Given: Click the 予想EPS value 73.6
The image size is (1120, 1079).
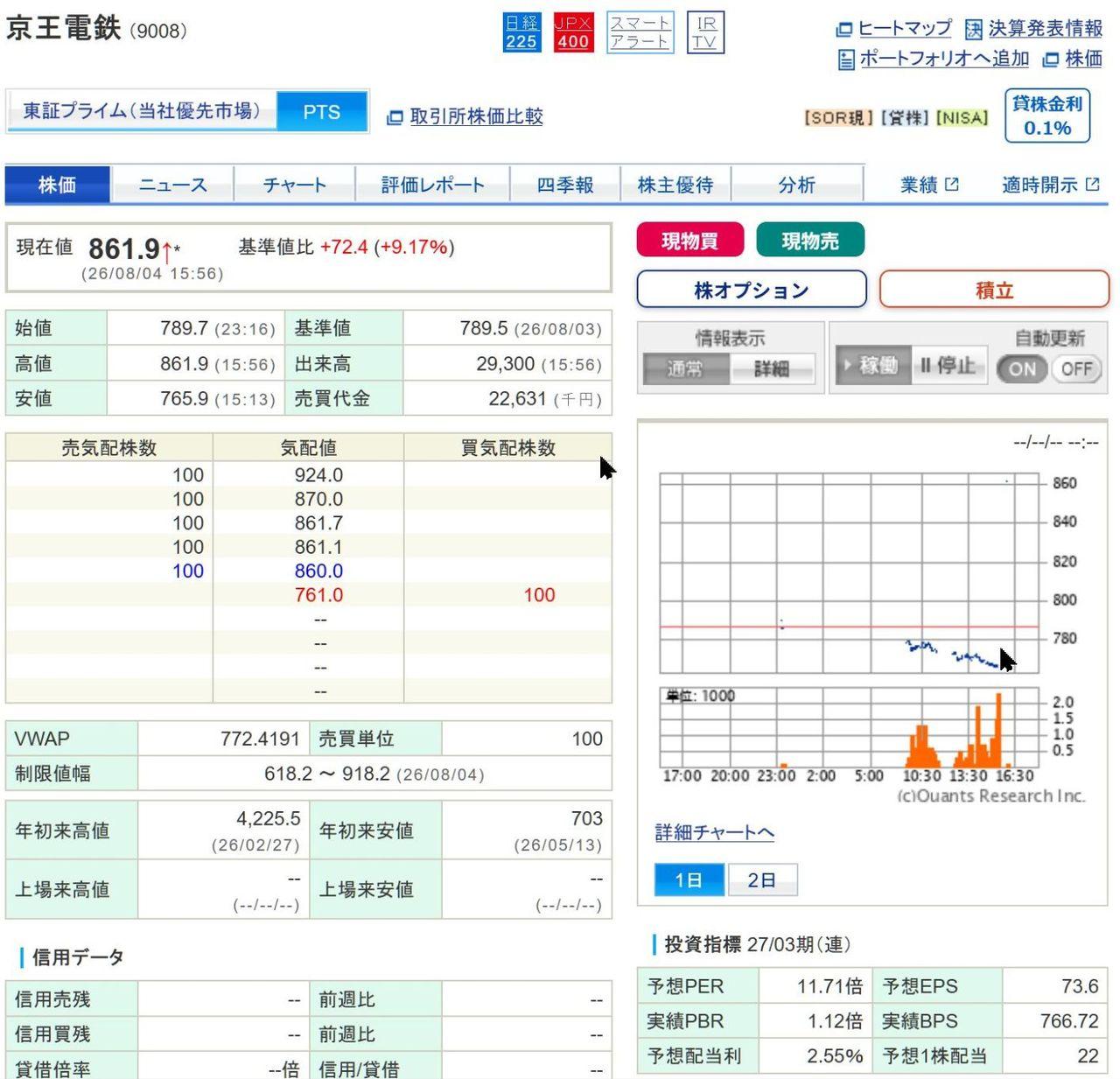Looking at the screenshot, I should point(1080,986).
